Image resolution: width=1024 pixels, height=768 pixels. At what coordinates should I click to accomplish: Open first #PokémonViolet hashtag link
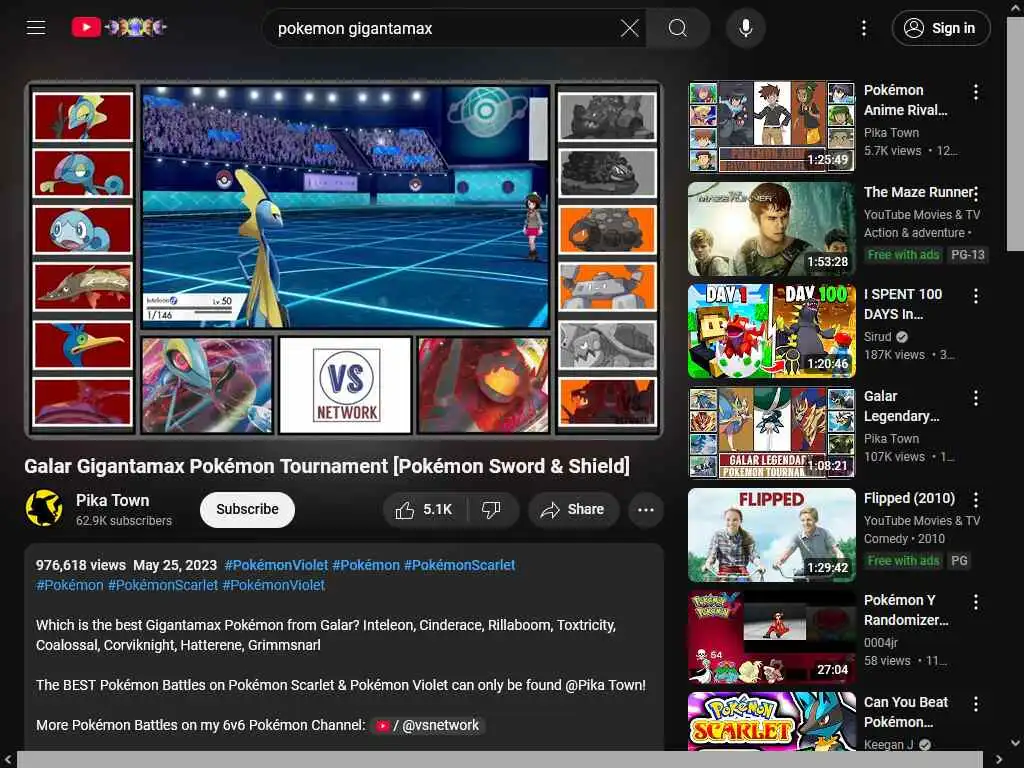click(276, 565)
